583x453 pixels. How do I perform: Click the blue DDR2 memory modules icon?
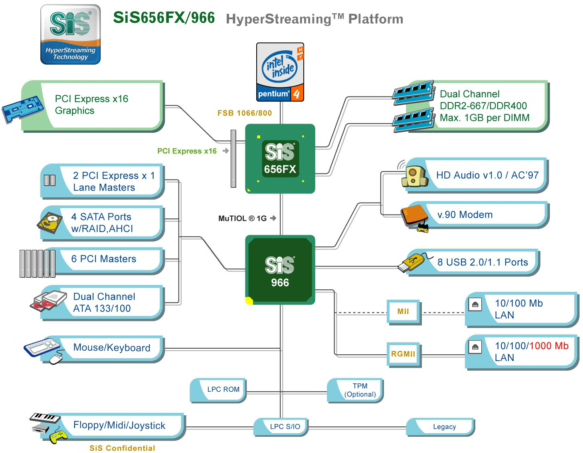pyautogui.click(x=413, y=106)
